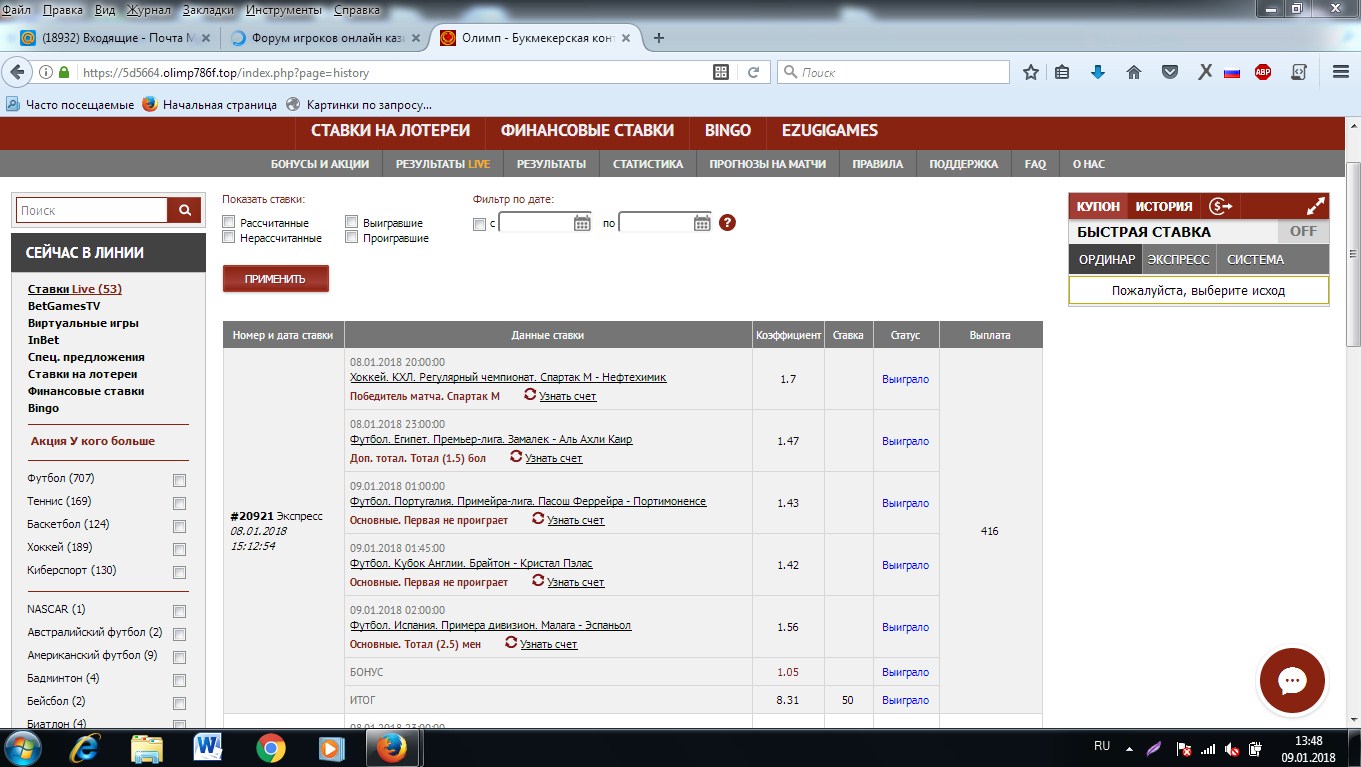
Task: Check the Выигравшие filter checkbox
Action: 352,222
